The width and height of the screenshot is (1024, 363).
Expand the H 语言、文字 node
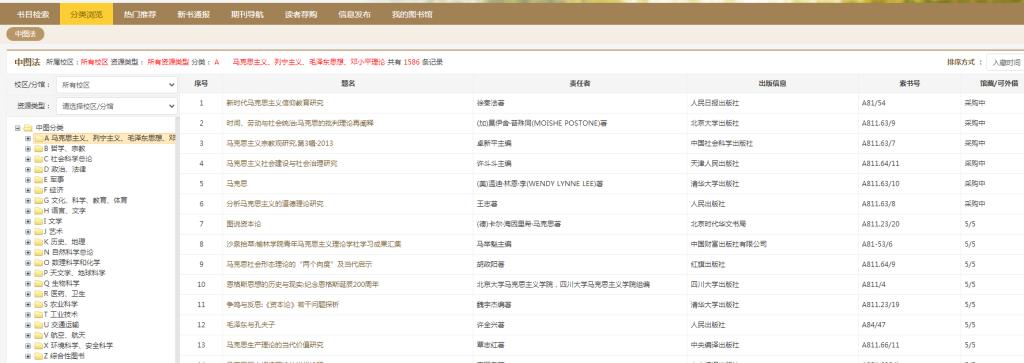click(28, 211)
